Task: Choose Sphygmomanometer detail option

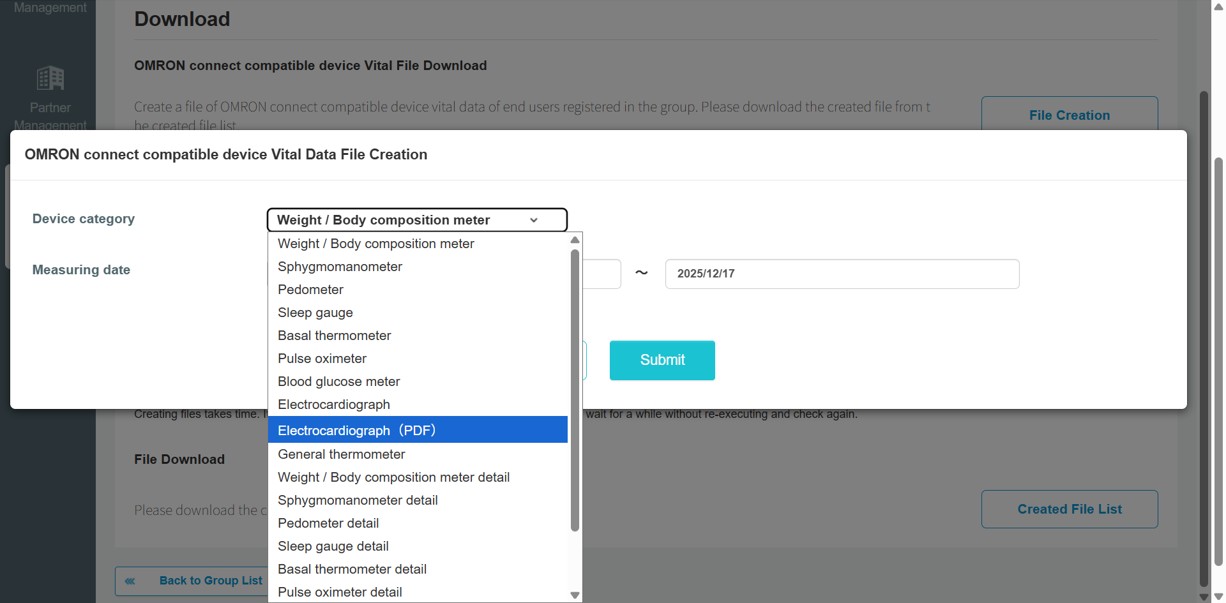Action: pos(418,500)
